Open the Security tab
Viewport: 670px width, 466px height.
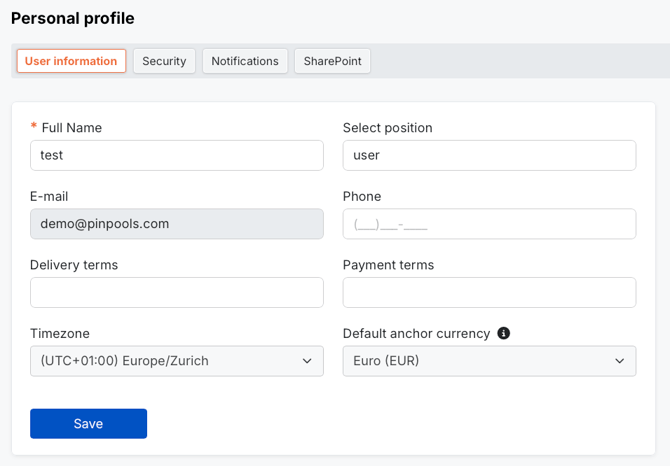164,61
